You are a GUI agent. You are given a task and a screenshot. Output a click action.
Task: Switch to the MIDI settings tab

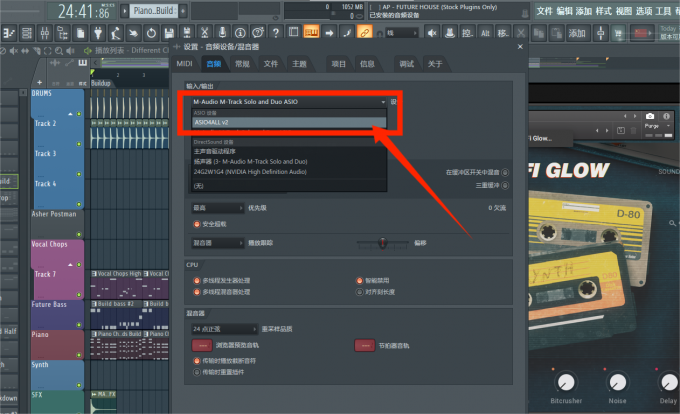pyautogui.click(x=184, y=64)
